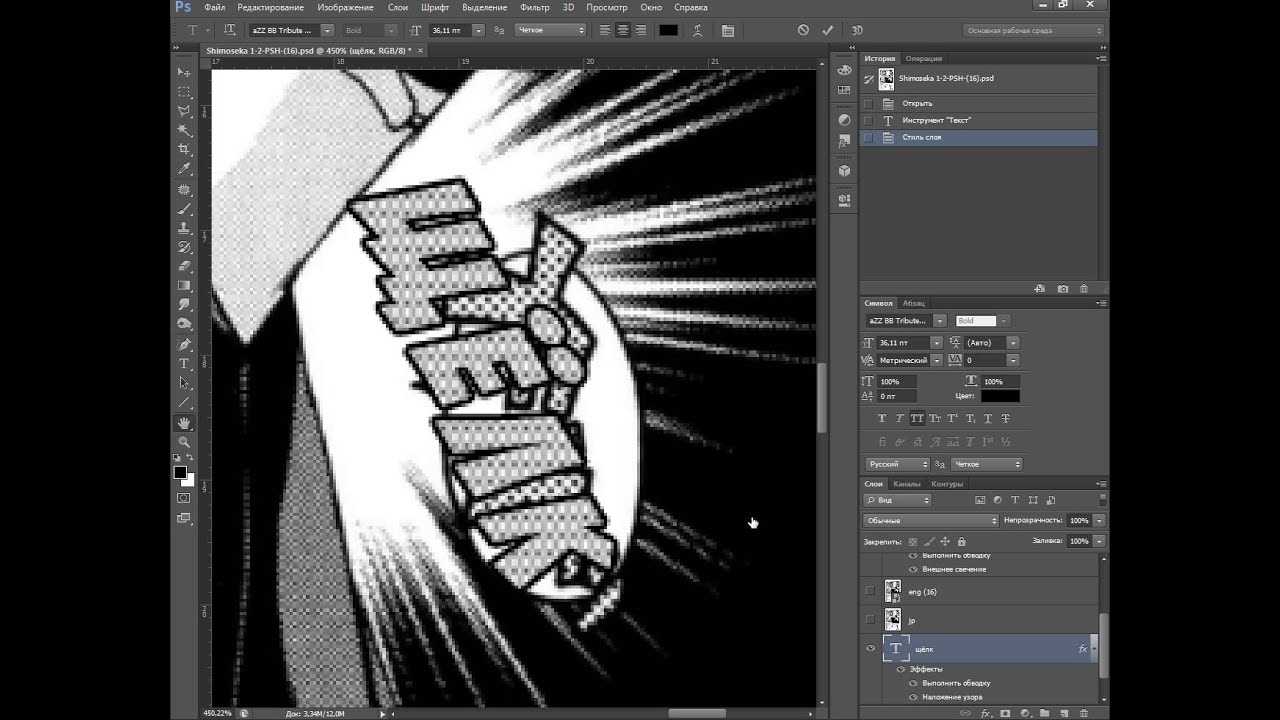
Task: Open the Изображение menu
Action: click(x=345, y=7)
